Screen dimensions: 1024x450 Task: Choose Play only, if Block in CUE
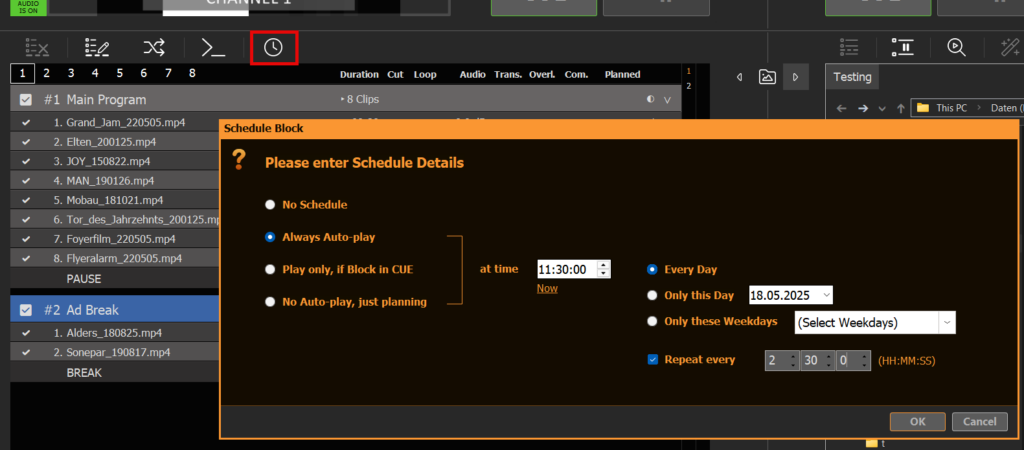(269, 269)
